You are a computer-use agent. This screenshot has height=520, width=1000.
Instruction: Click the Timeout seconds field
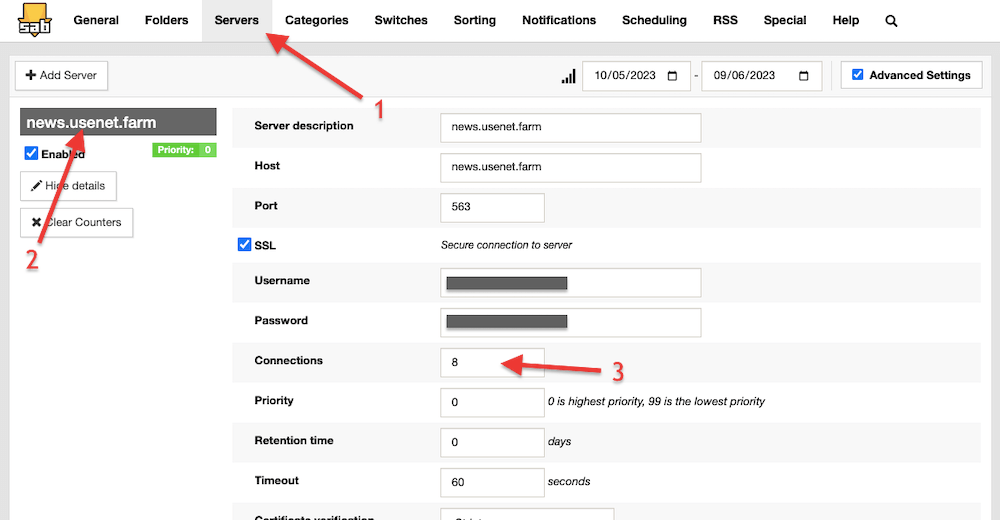pos(491,482)
